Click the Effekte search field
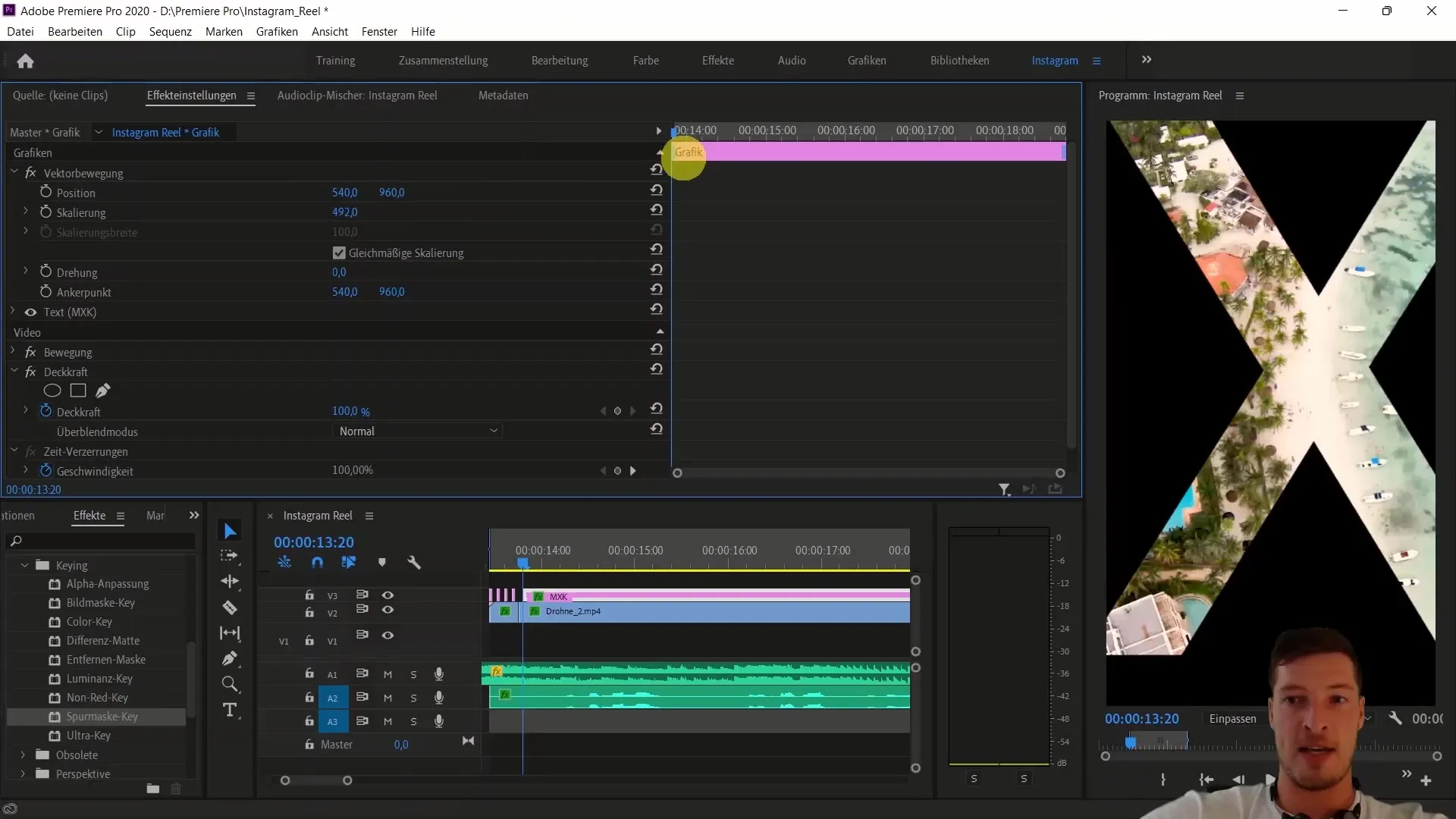 (x=101, y=541)
